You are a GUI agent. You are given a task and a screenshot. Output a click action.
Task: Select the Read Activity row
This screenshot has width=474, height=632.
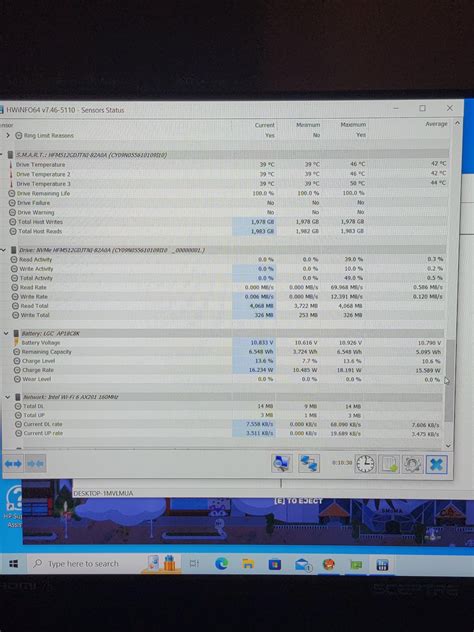tap(228, 260)
